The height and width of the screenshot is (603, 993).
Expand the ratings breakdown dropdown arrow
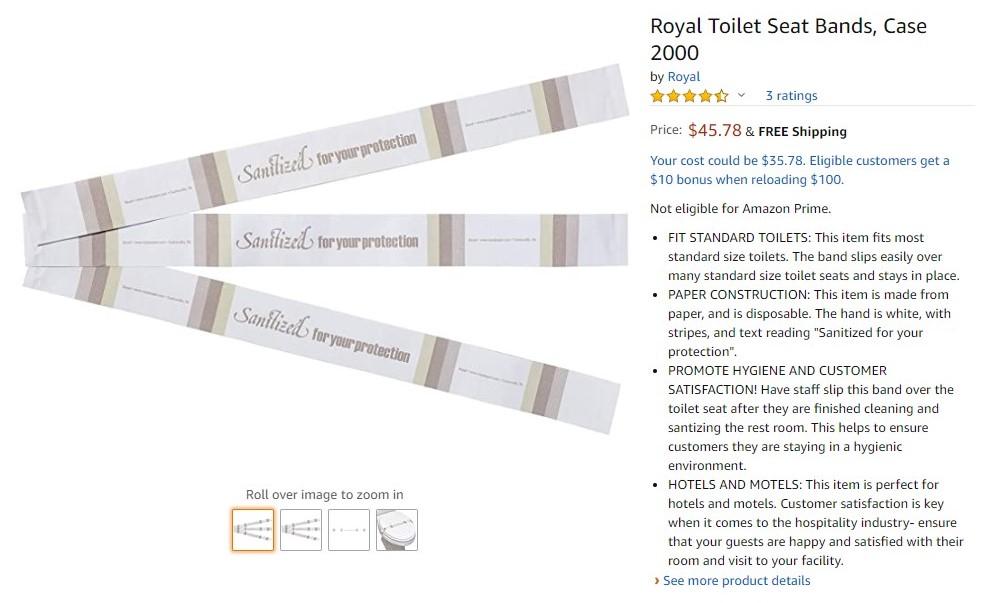(741, 96)
